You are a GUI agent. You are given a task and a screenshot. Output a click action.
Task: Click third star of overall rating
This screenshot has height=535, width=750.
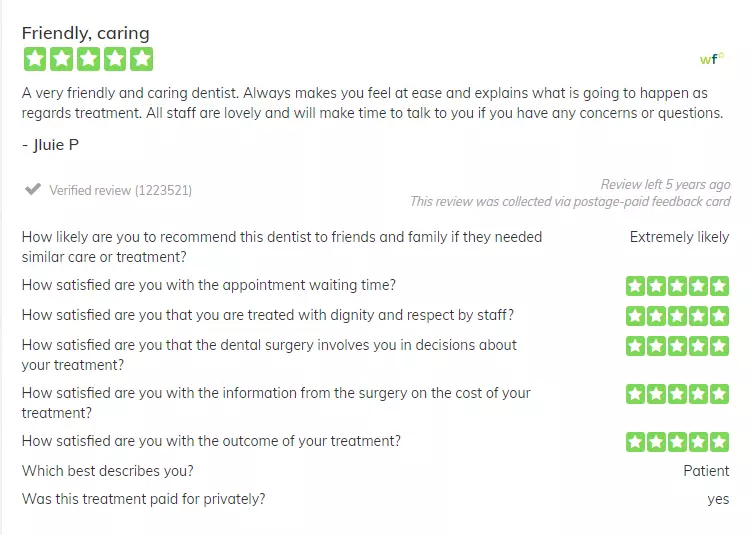pos(88,59)
